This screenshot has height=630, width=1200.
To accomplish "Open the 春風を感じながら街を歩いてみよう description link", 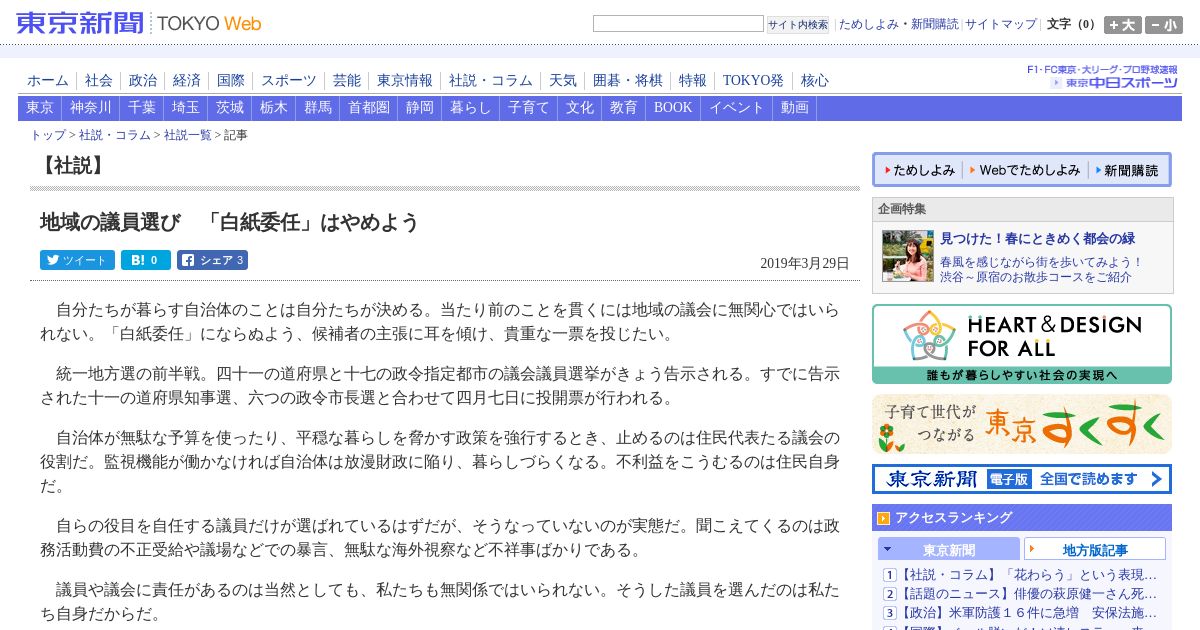I will (1041, 269).
